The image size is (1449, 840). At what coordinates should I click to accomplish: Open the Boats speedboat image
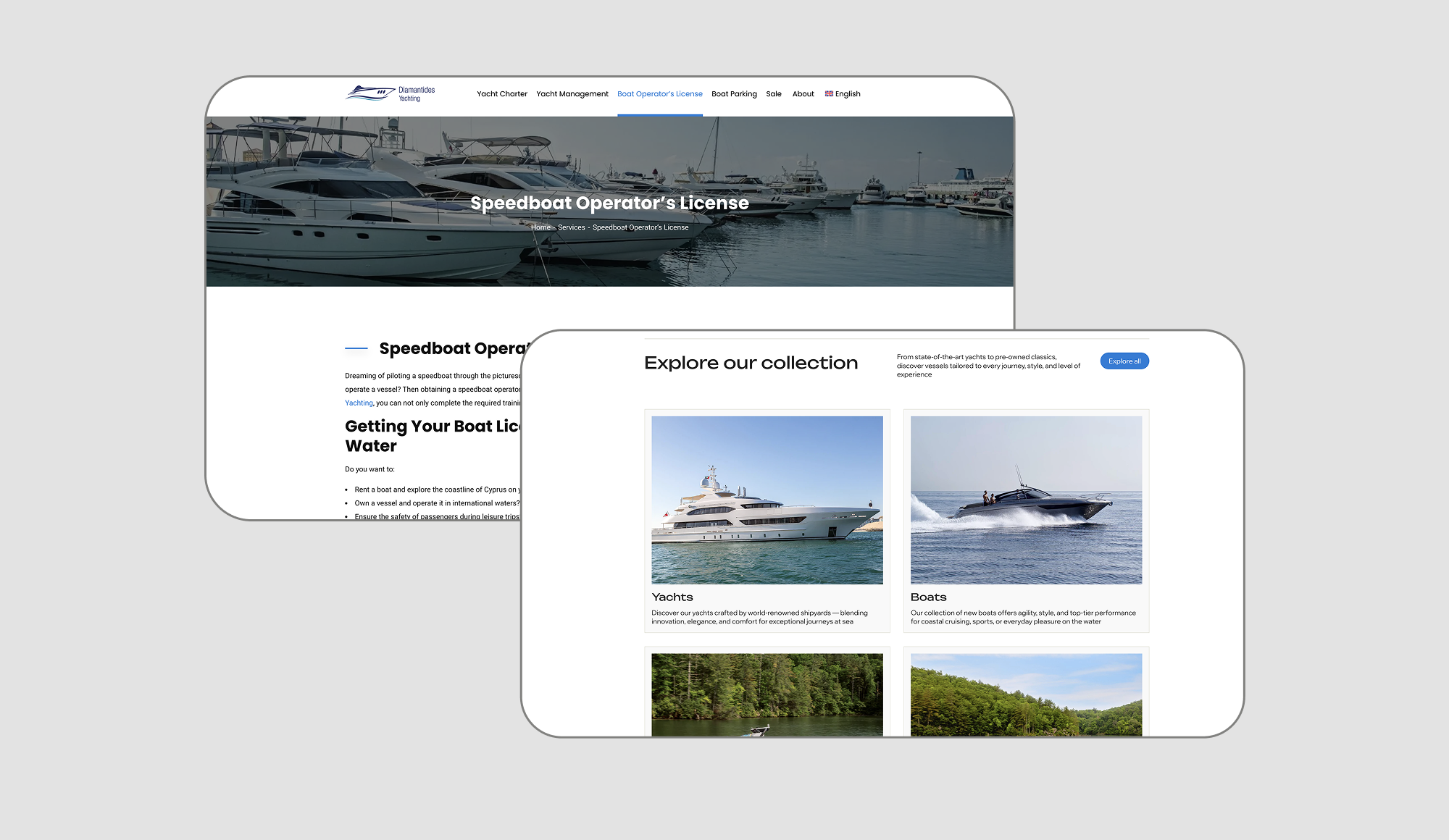[1025, 500]
